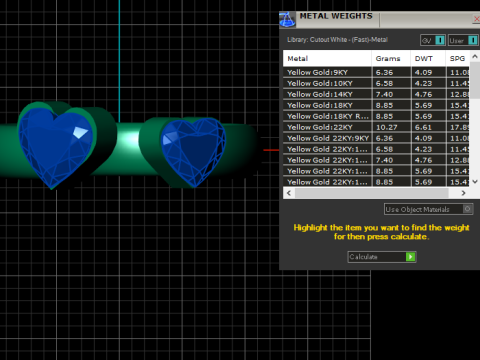
Task: Select the Yellow Gold:14KY row
Action: pyautogui.click(x=376, y=94)
